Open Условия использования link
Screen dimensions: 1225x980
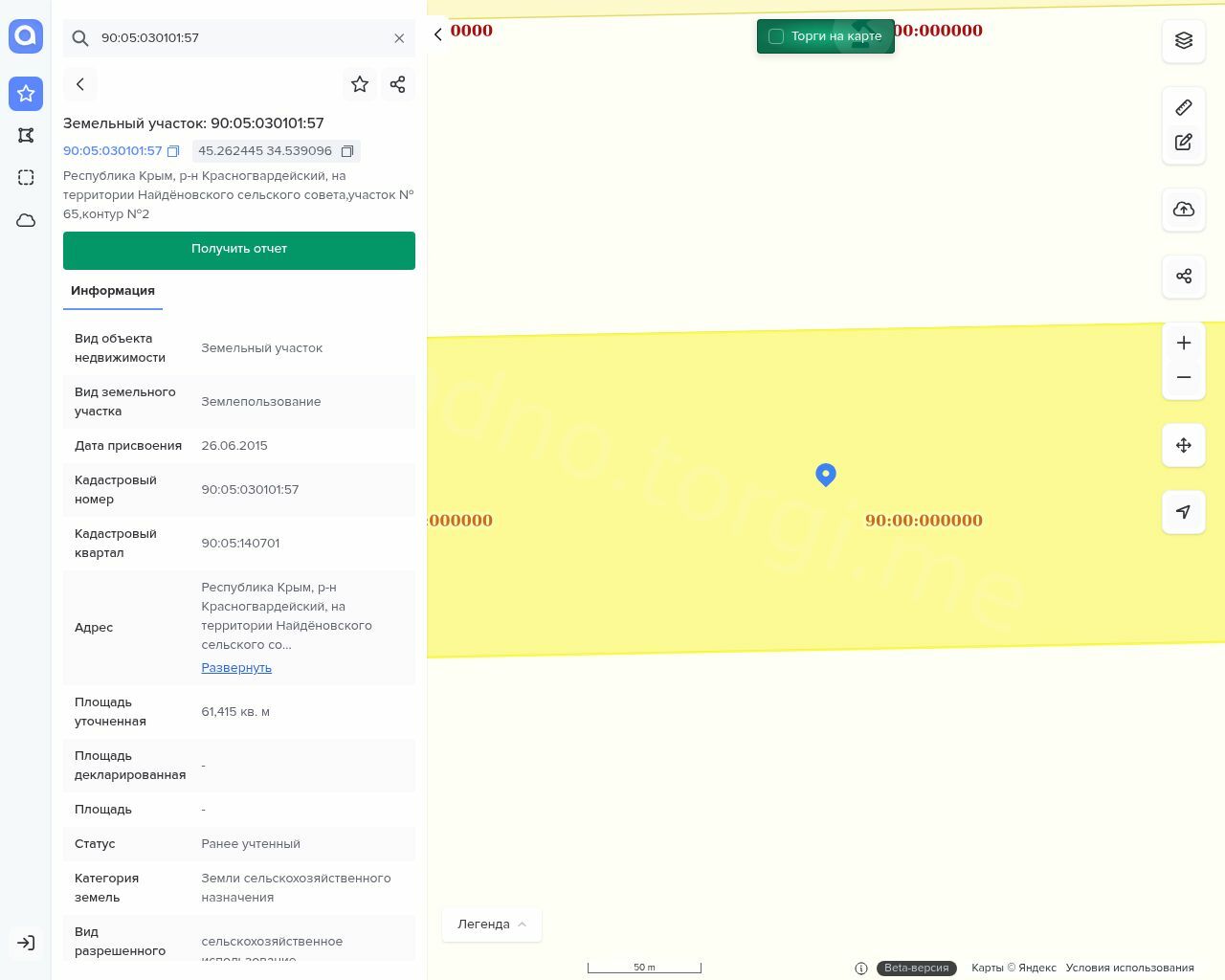1129,968
